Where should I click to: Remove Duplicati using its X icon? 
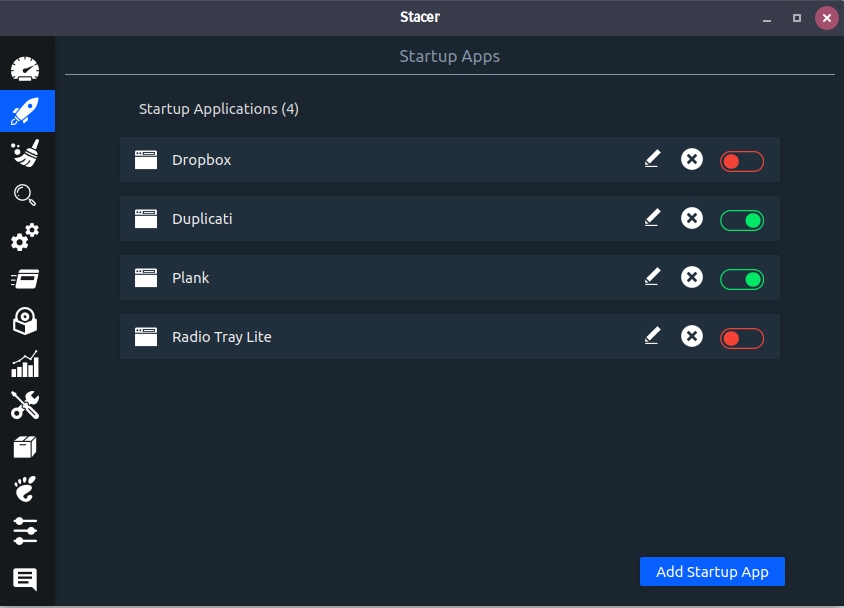[x=692, y=218]
